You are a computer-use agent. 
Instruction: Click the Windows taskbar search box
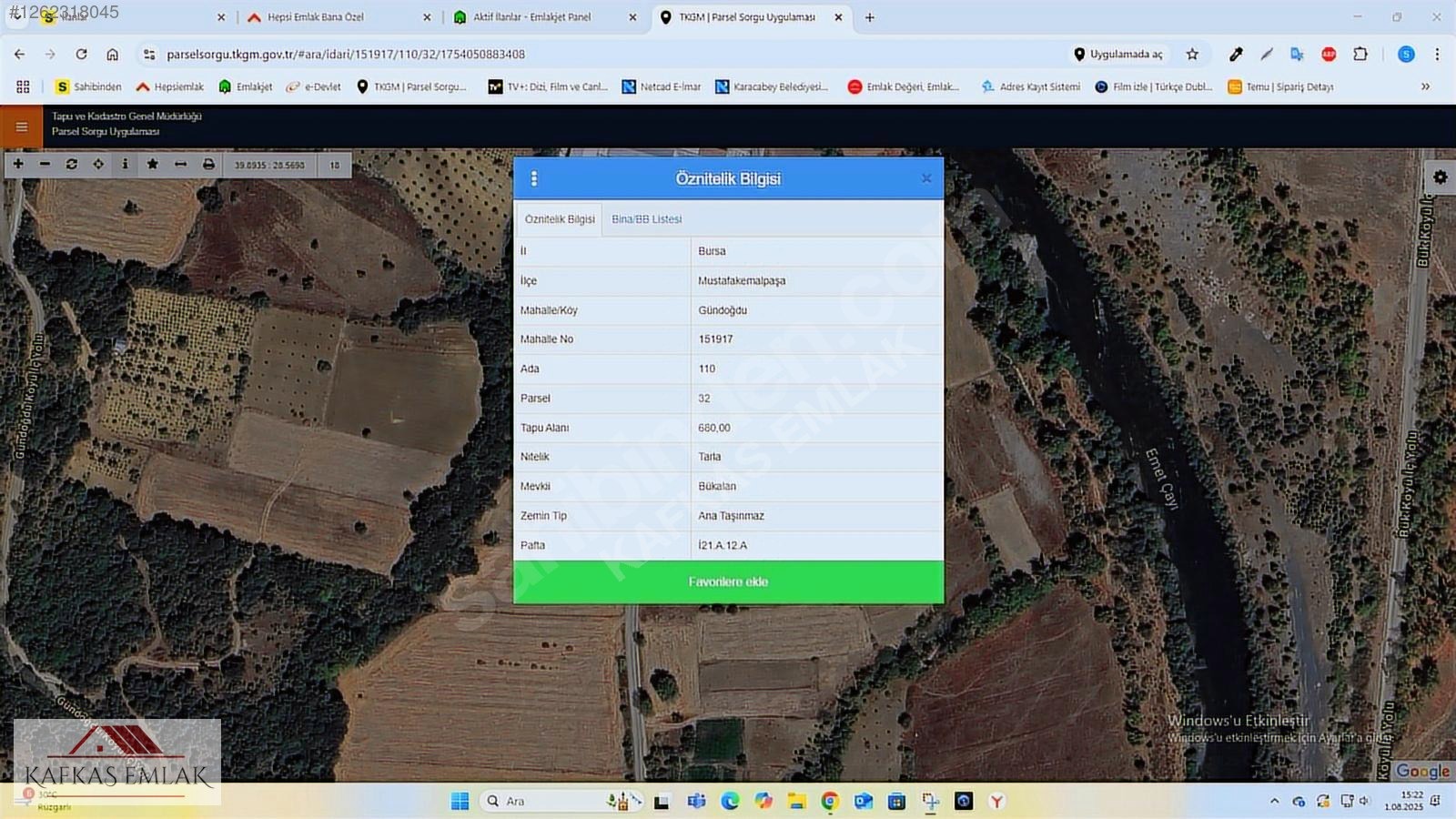(x=561, y=801)
